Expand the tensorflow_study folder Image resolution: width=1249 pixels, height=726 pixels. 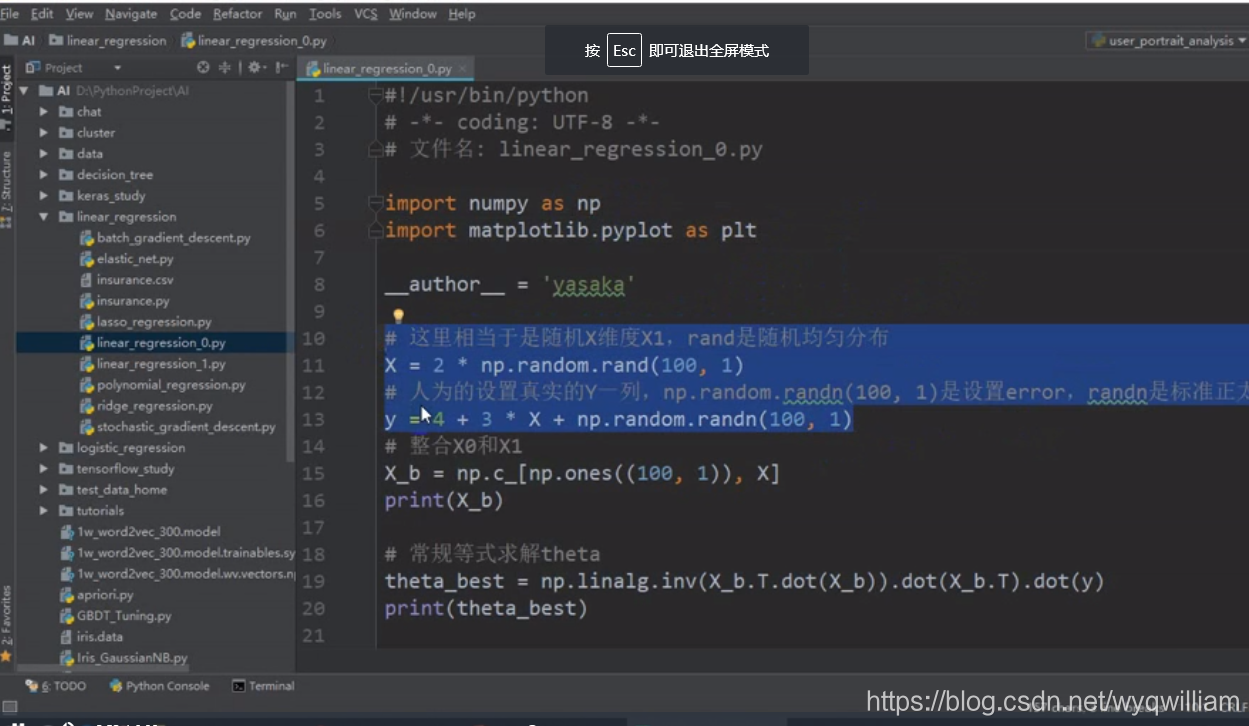[x=43, y=468]
